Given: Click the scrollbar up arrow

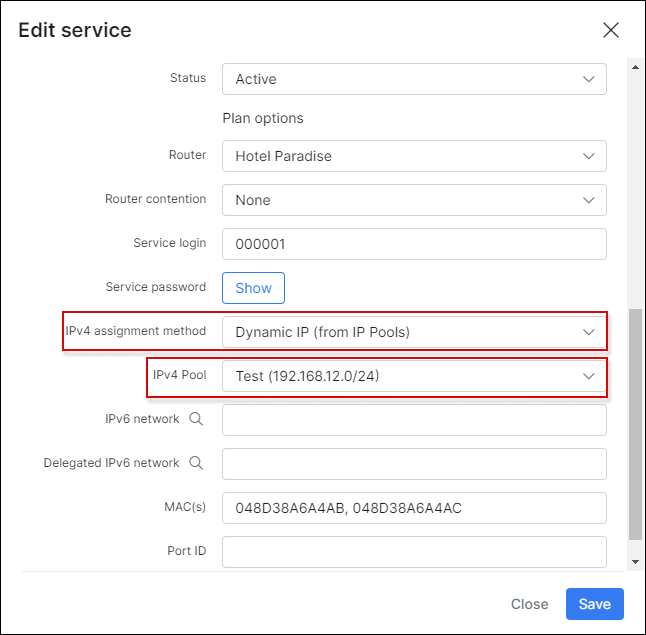Looking at the screenshot, I should click(x=635, y=67).
